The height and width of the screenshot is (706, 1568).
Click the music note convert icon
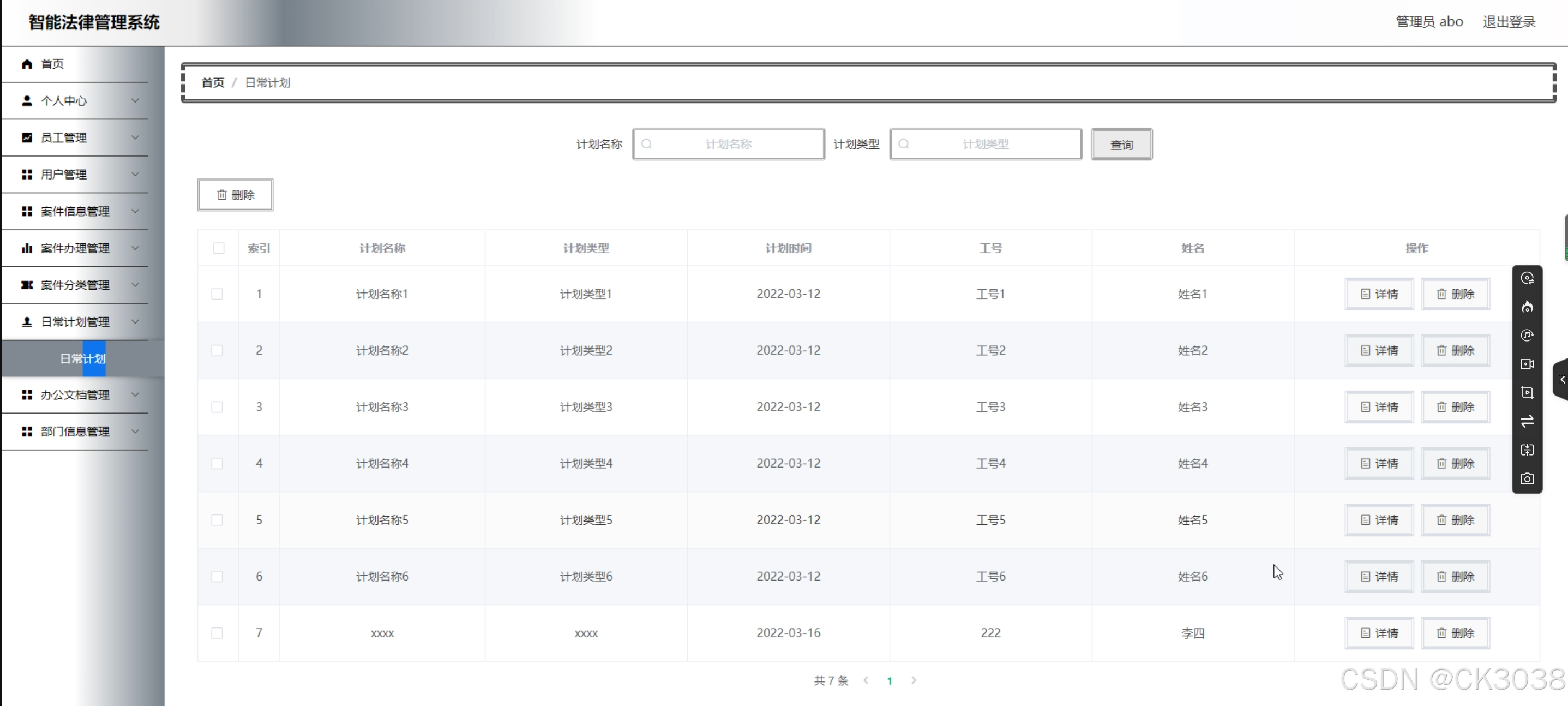[1527, 336]
